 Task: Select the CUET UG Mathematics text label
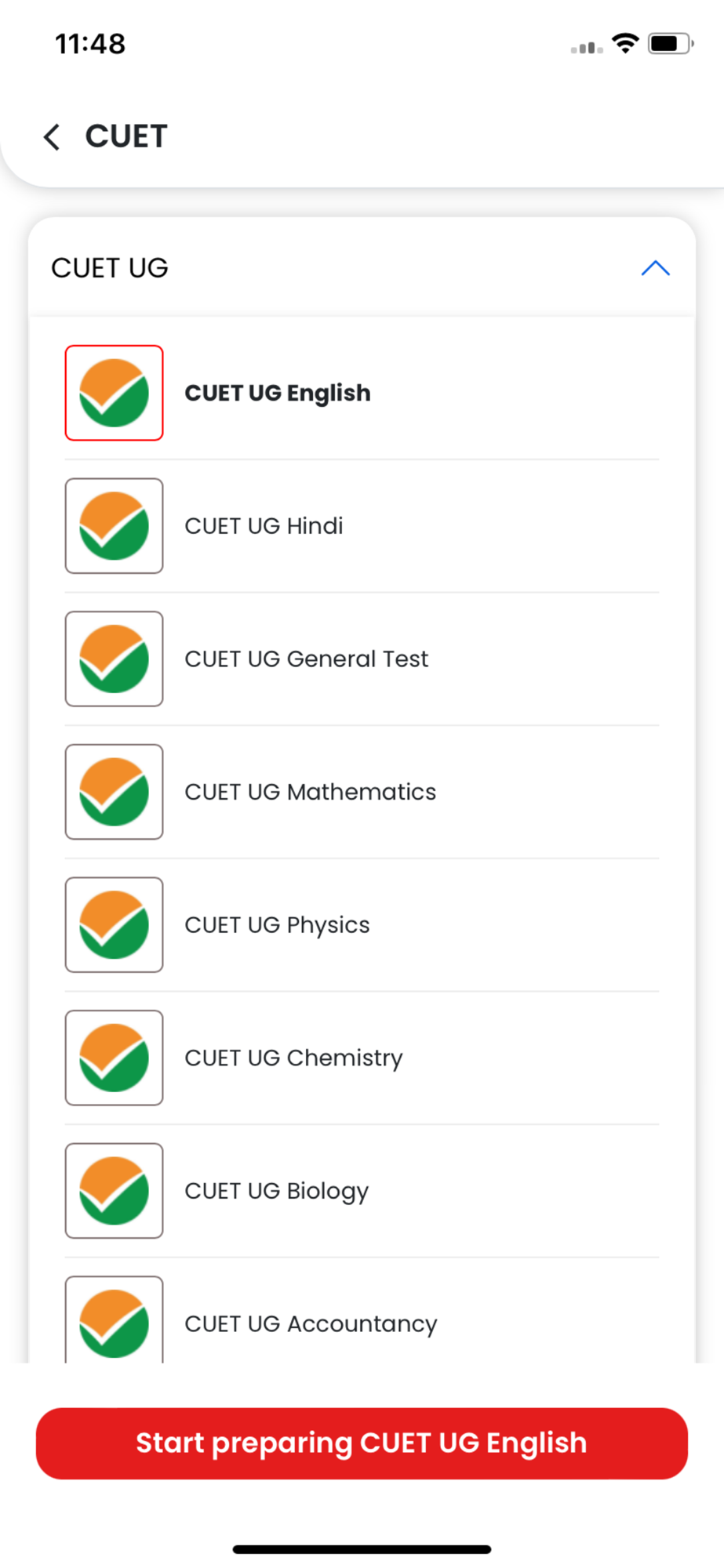point(311,792)
